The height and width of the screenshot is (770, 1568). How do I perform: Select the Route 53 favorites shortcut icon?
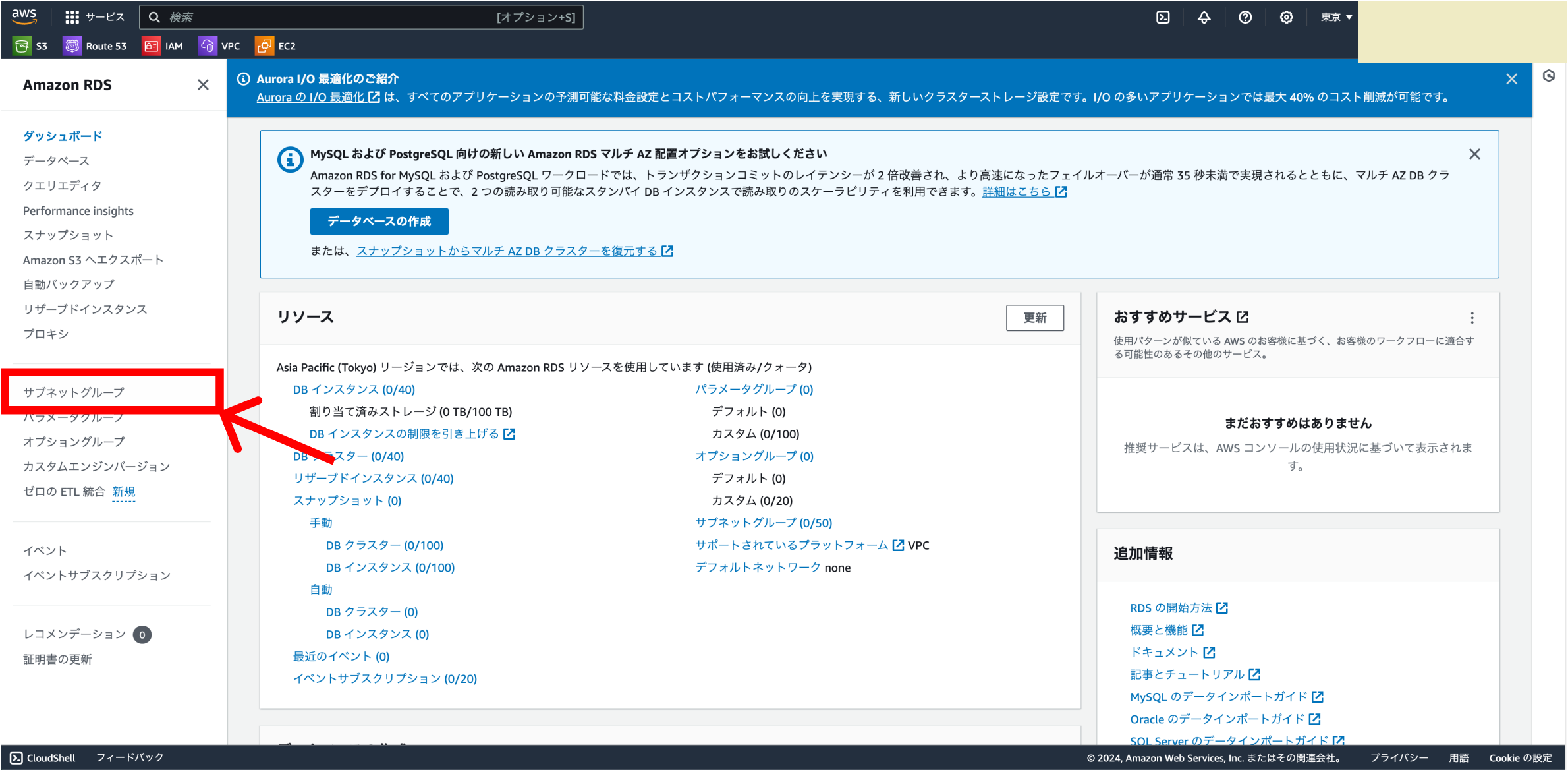tap(72, 45)
